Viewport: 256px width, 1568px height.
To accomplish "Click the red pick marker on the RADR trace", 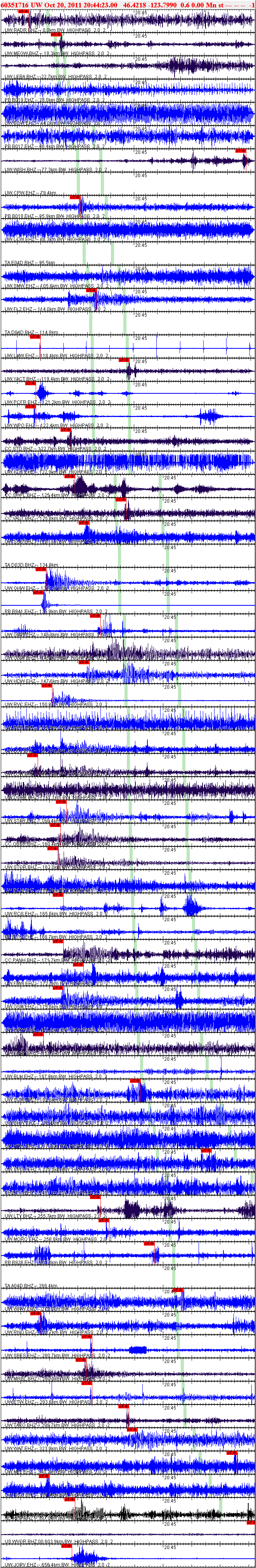I will (x=23, y=12).
